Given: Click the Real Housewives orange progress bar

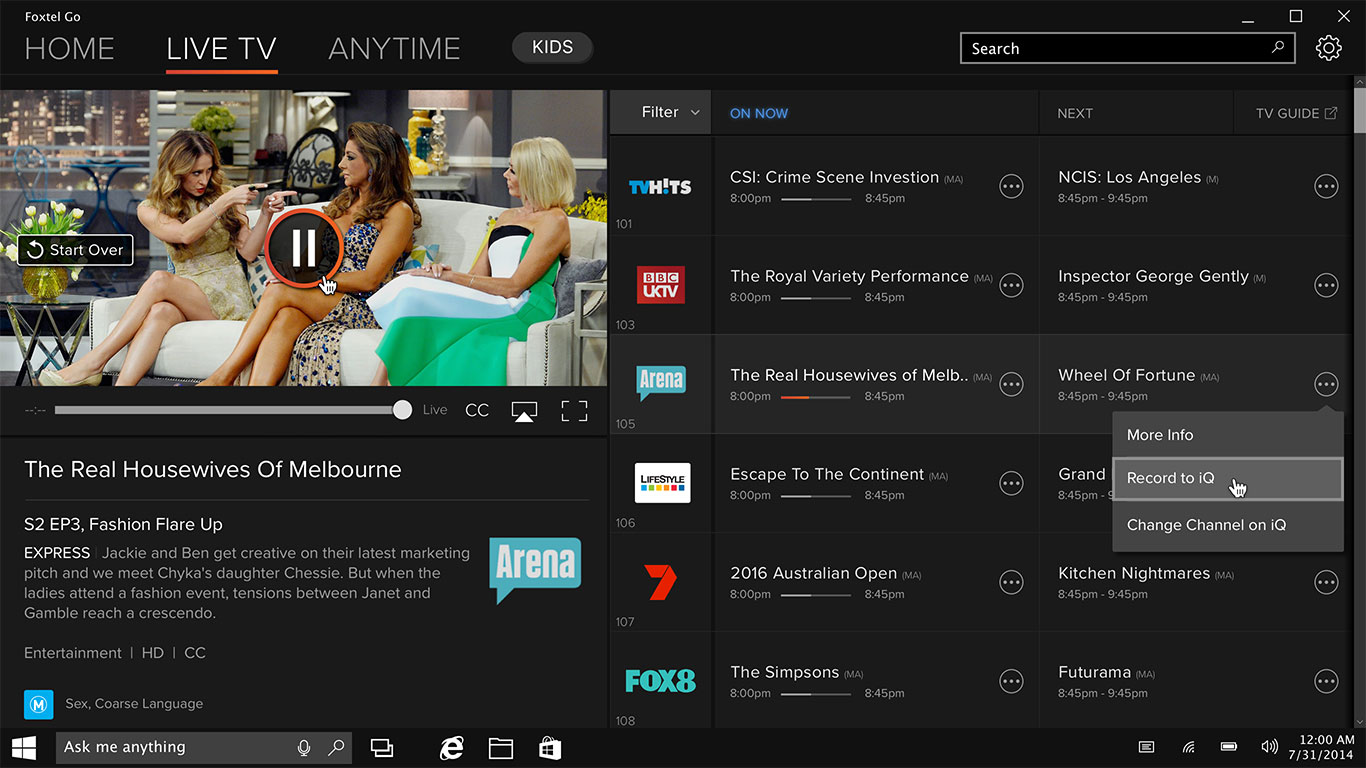Looking at the screenshot, I should click(816, 397).
